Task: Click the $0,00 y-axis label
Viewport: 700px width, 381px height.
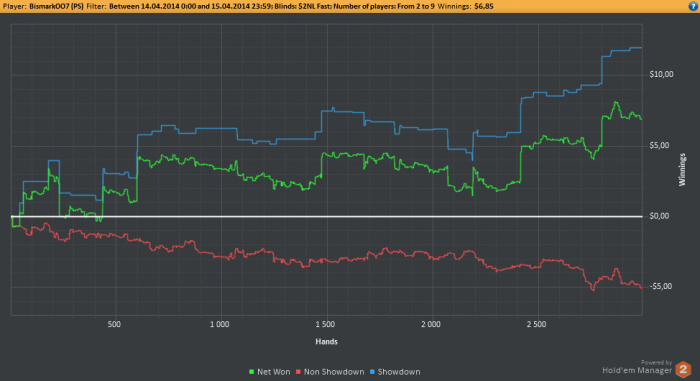Action: coord(659,216)
